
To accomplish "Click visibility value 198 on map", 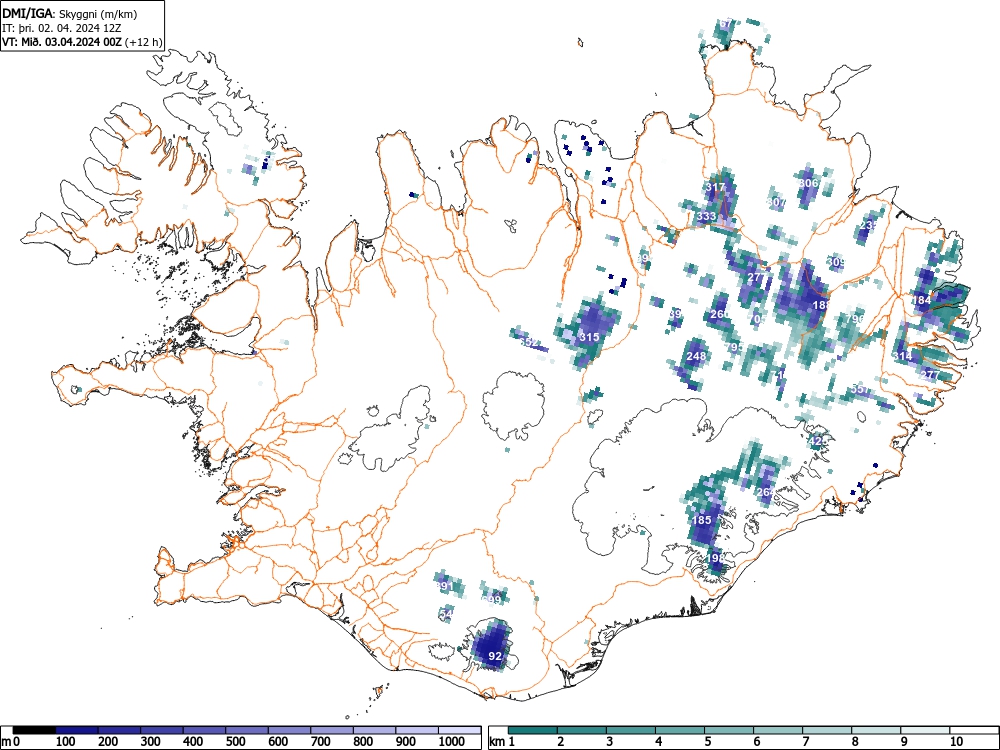I will 716,558.
